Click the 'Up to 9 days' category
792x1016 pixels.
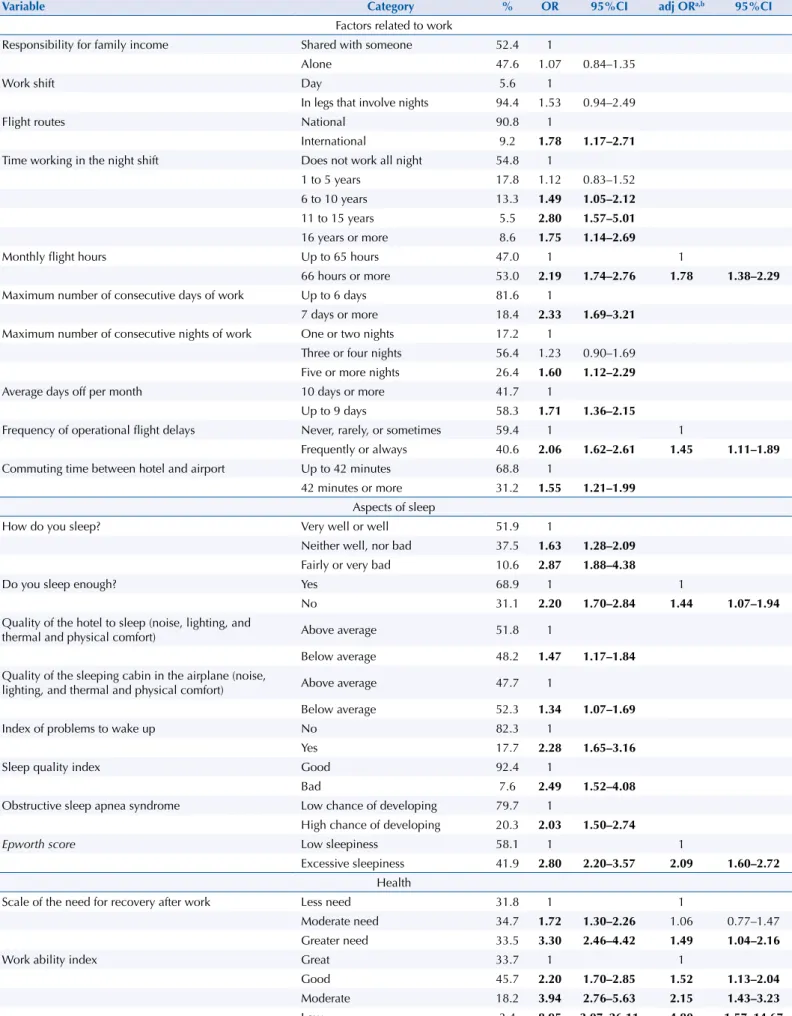click(333, 411)
